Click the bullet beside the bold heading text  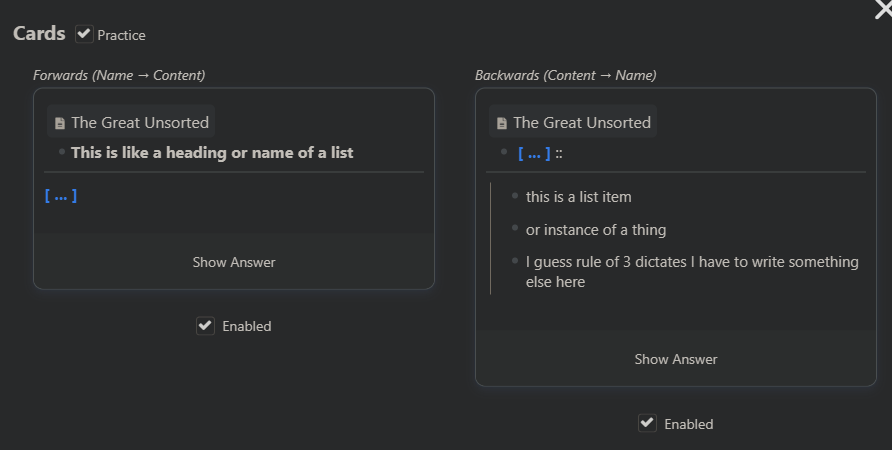coord(62,152)
